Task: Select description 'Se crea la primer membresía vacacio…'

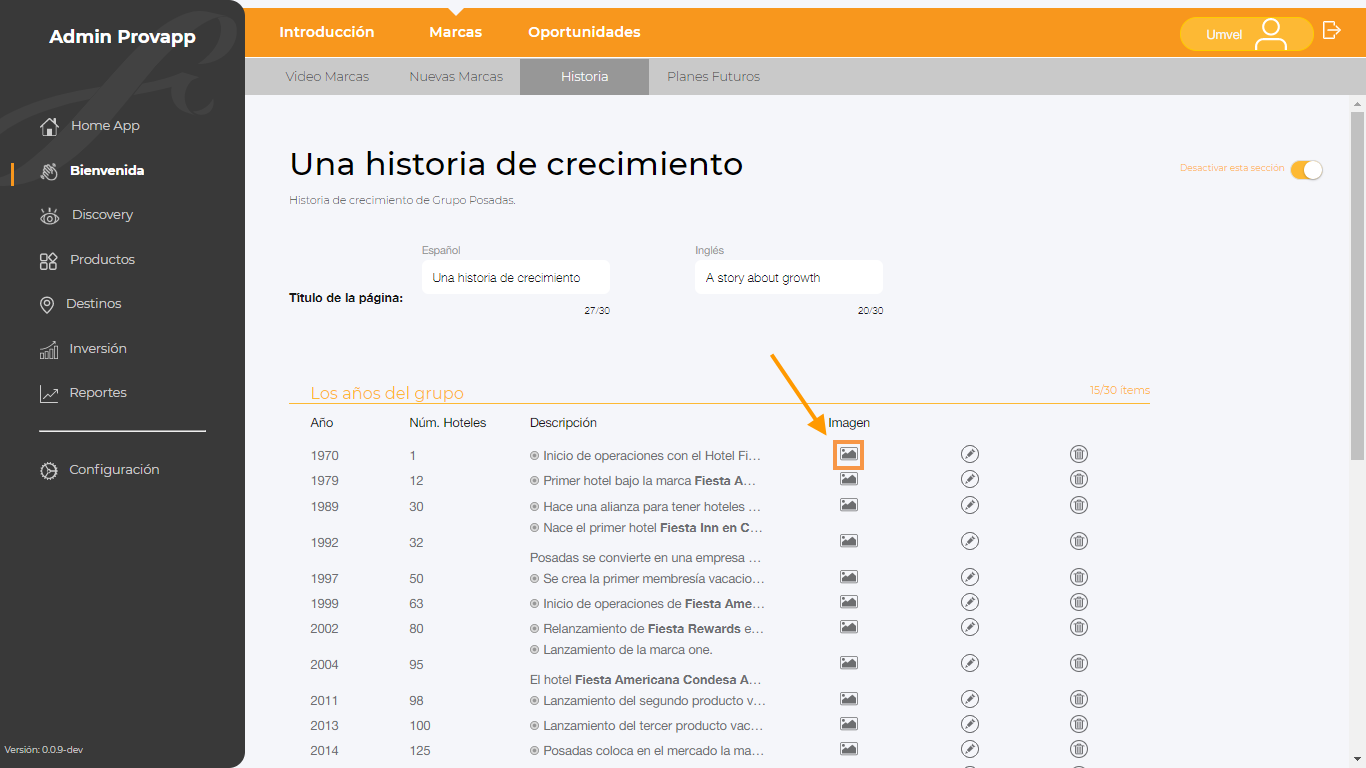Action: point(654,579)
